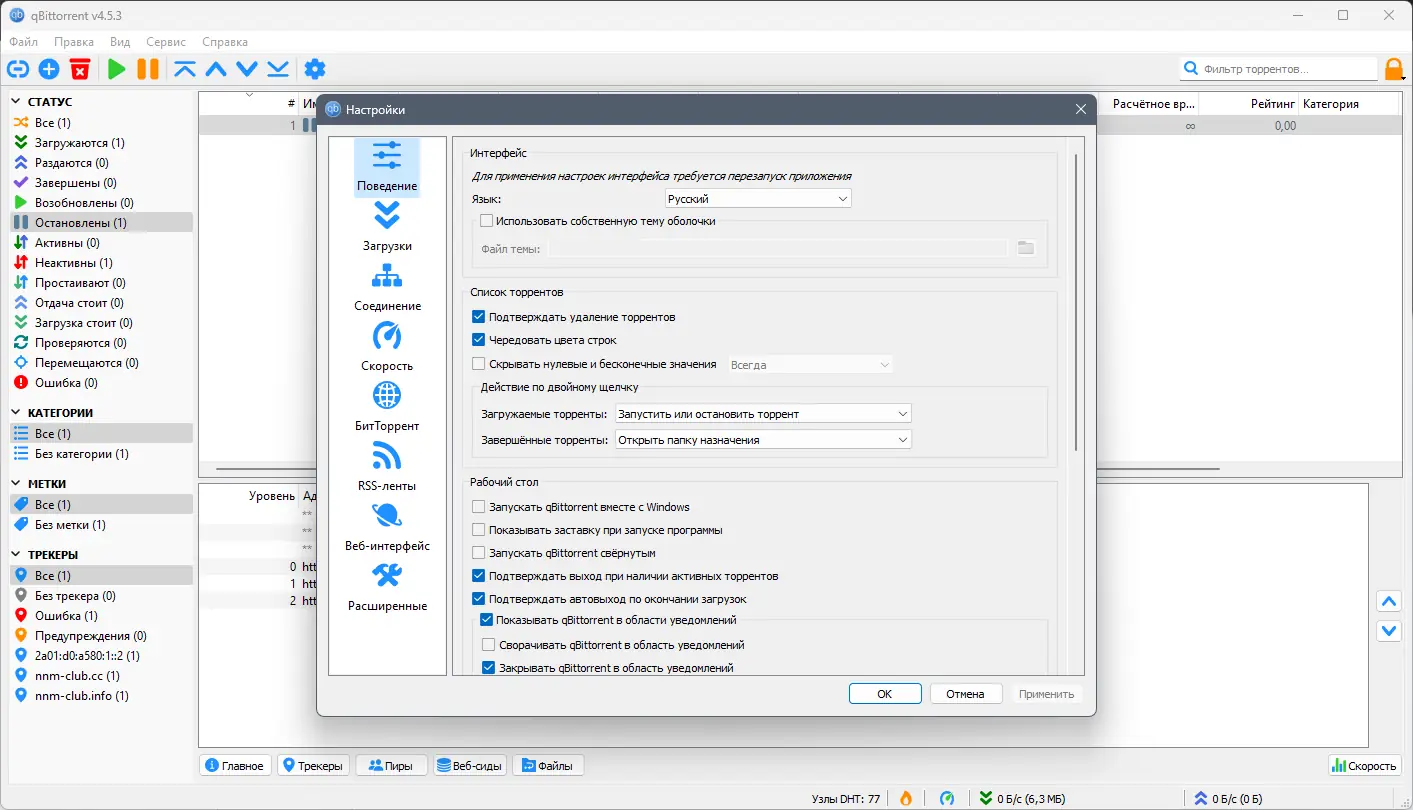Select Веб-интерфейс settings section
Image resolution: width=1413 pixels, height=810 pixels.
pyautogui.click(x=387, y=527)
